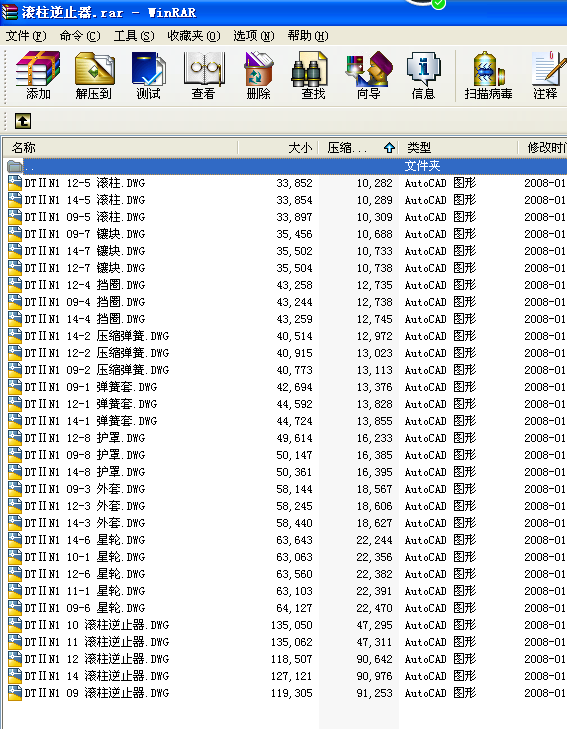Select file DT II N1 10-1 星轮.DWG
The width and height of the screenshot is (567, 729).
(85, 557)
